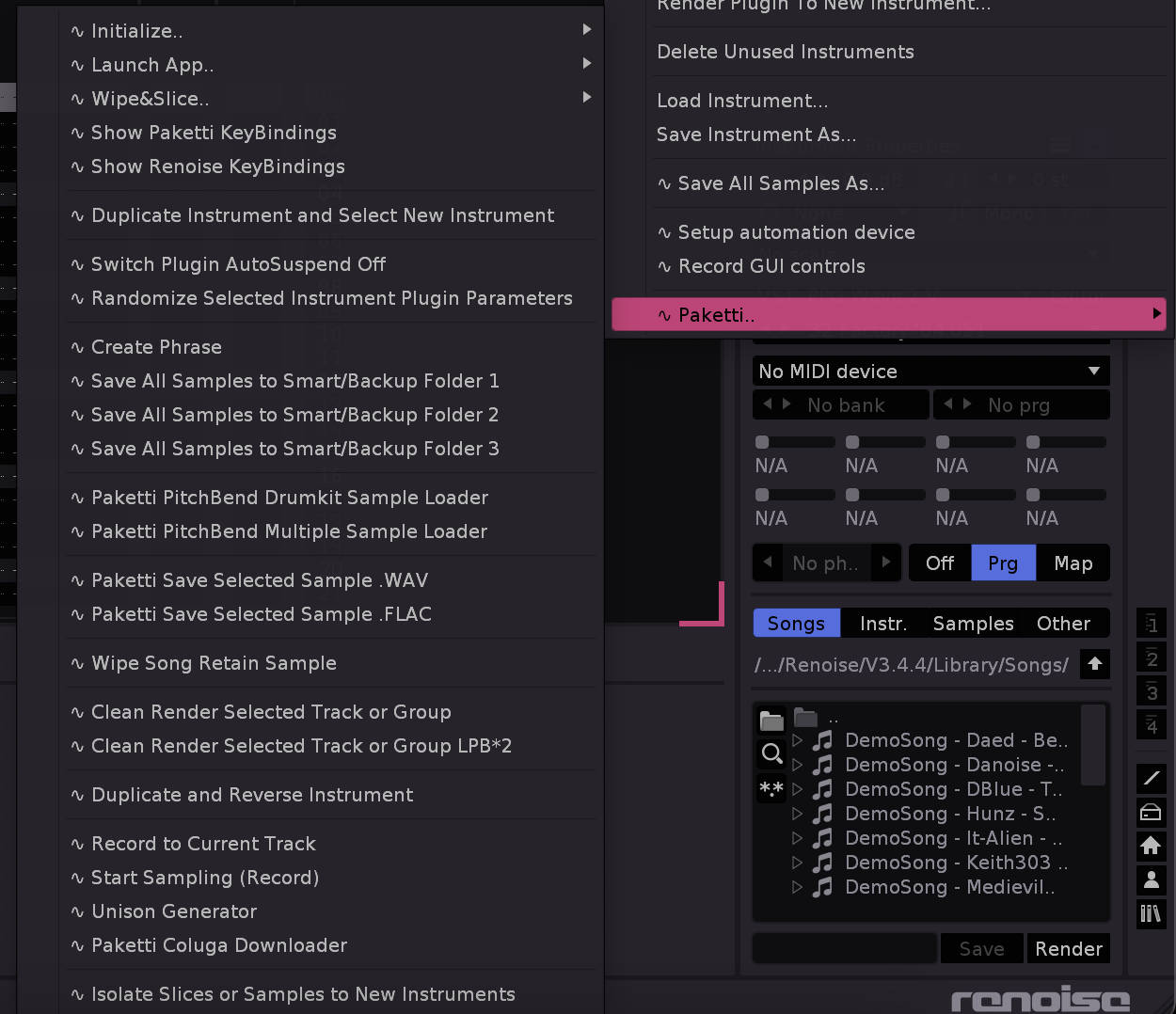The width and height of the screenshot is (1176, 1014).
Task: Expand the DemoSong - Hunz tree item
Action: pyautogui.click(x=798, y=814)
